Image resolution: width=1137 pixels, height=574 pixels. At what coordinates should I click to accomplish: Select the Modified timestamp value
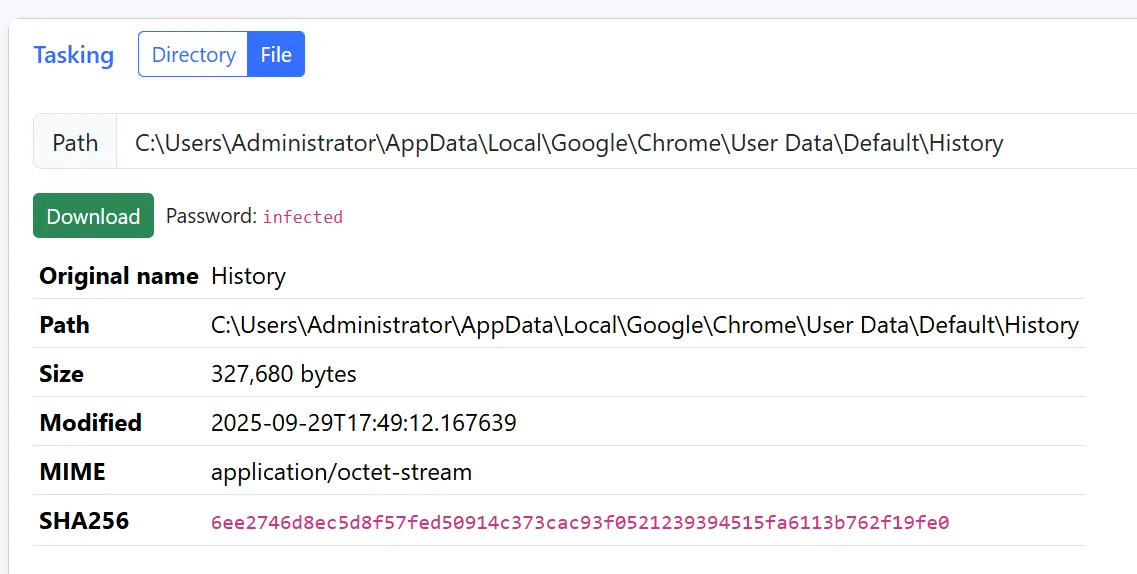click(363, 423)
